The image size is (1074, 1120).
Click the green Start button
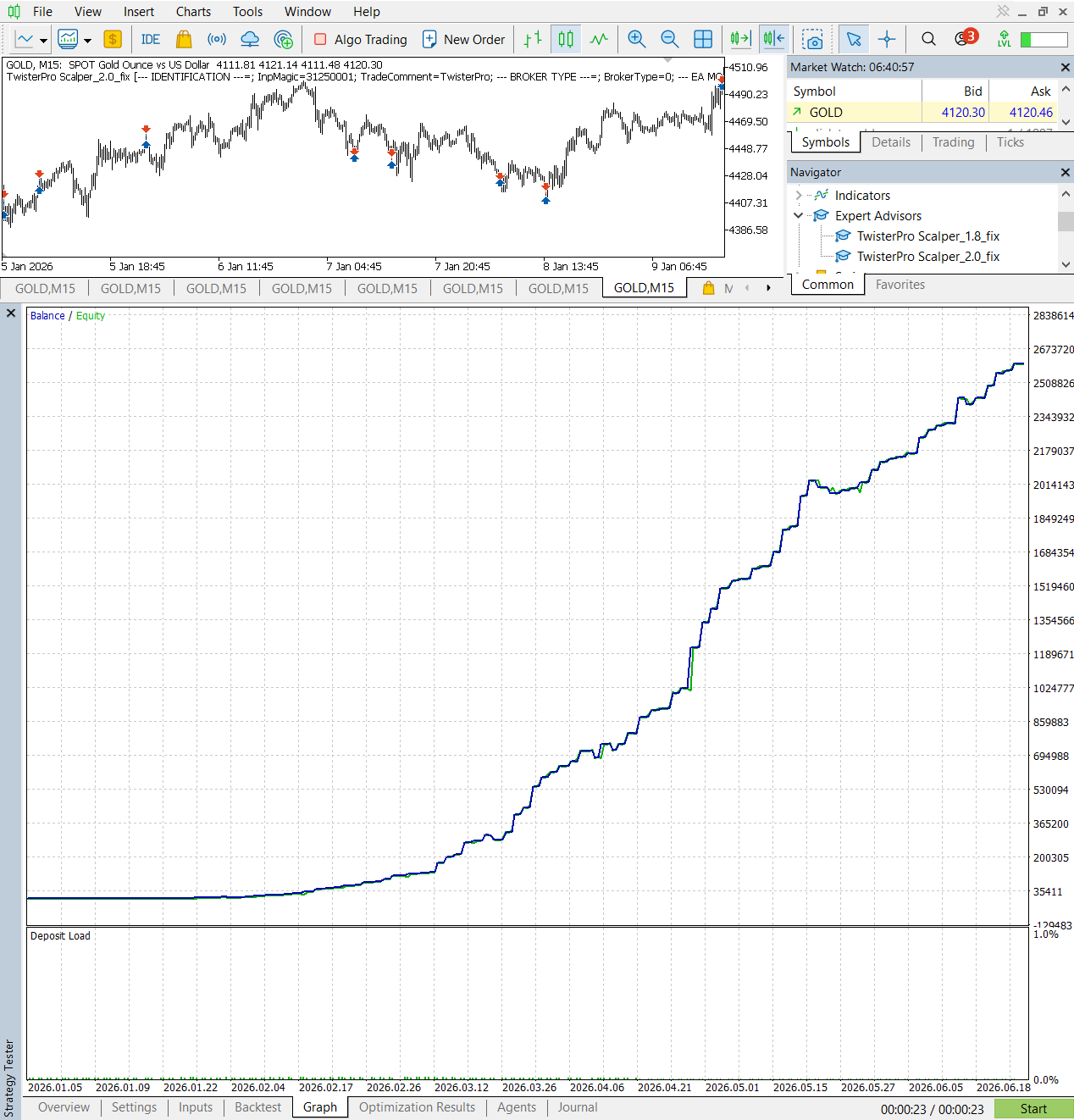pyautogui.click(x=1033, y=1109)
